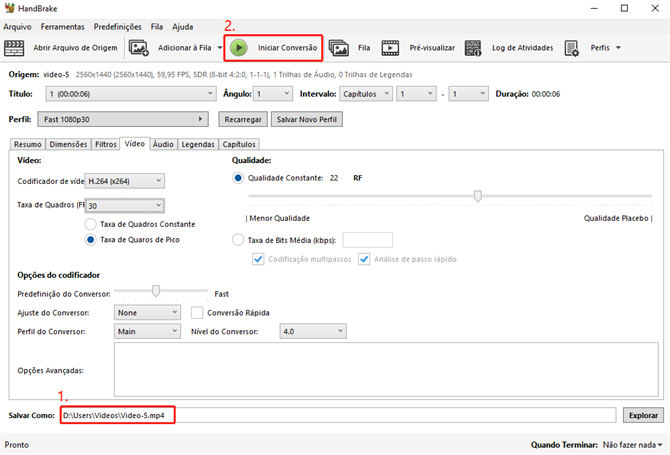Open the Fila queue icon

click(x=339, y=47)
